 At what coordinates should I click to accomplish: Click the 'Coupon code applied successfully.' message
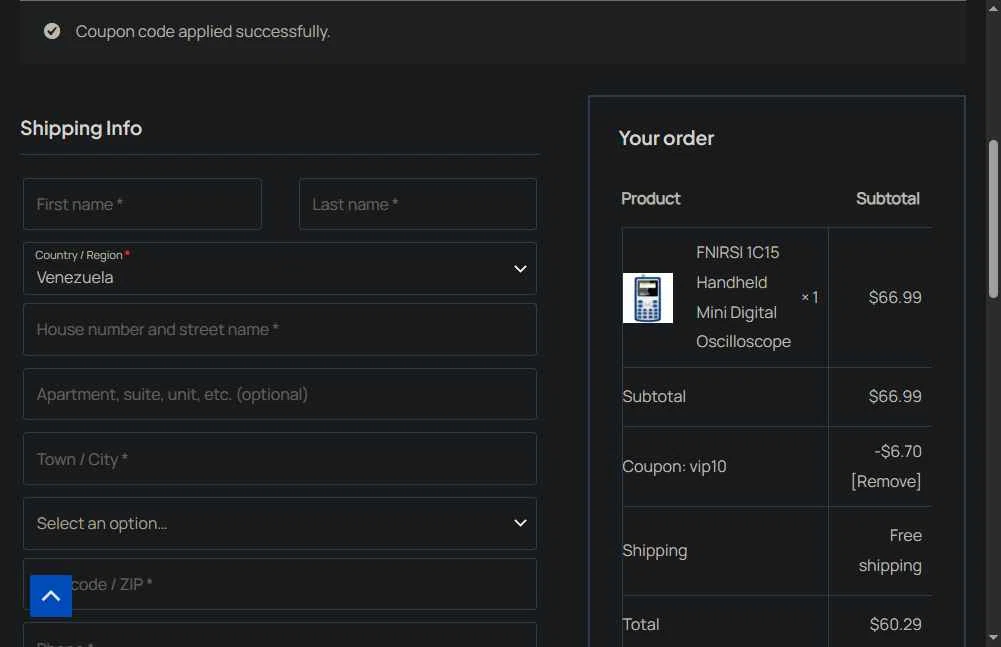pos(202,31)
